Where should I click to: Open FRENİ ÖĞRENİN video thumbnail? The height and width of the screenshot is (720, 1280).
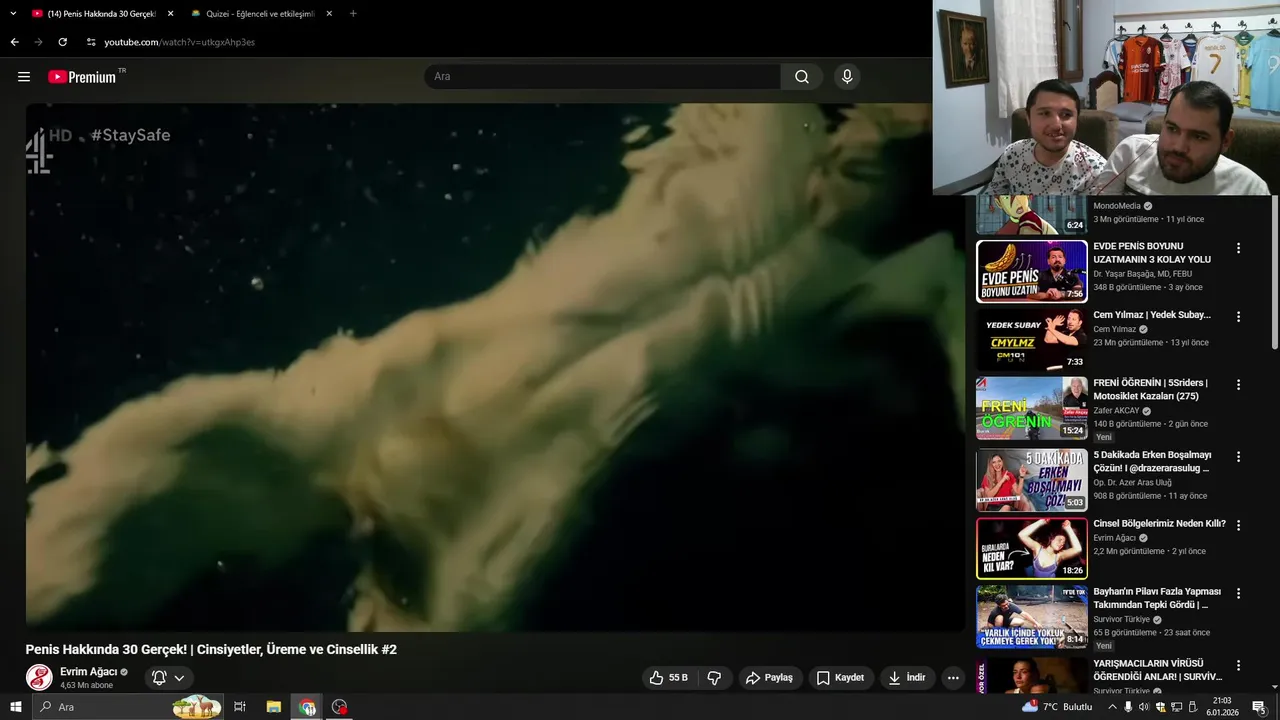coord(1032,408)
